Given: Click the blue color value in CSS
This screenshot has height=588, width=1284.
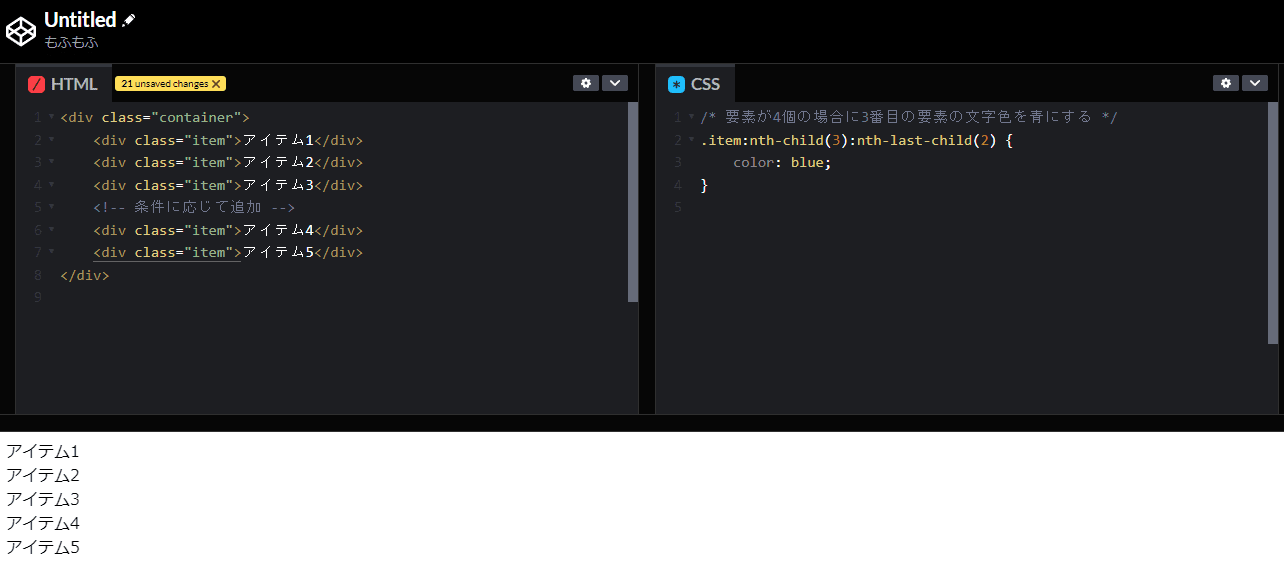Looking at the screenshot, I should coord(808,162).
